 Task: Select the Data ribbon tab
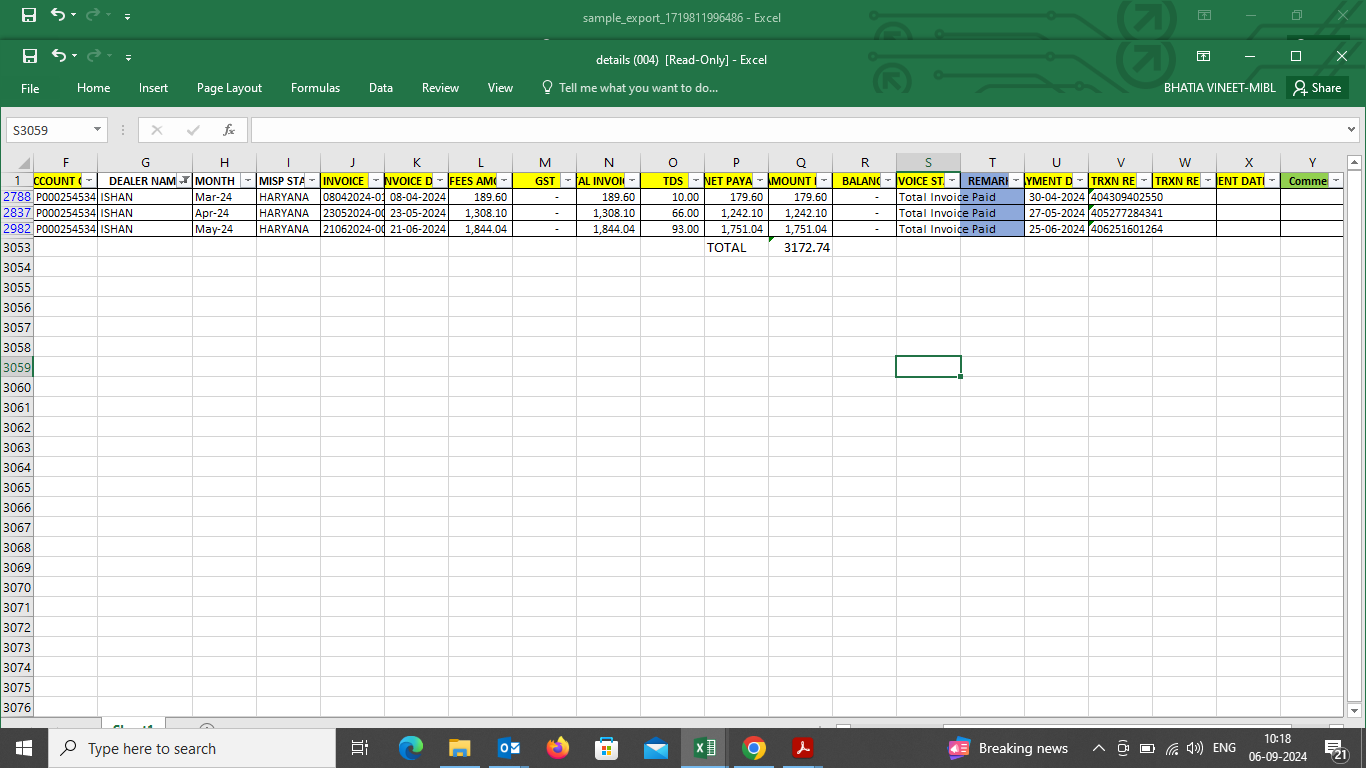tap(380, 88)
